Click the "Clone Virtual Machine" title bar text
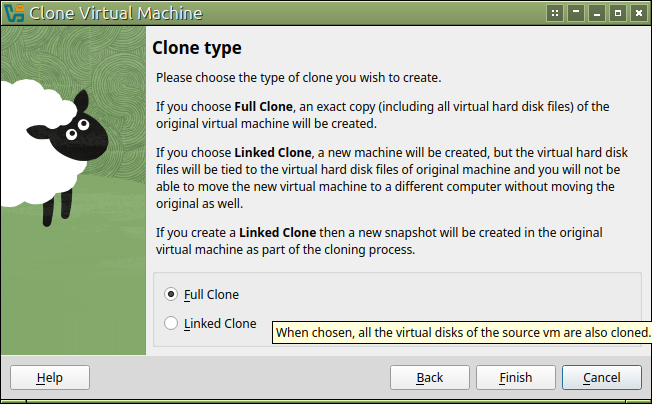Screen dimensions: 652x404 [115, 13]
